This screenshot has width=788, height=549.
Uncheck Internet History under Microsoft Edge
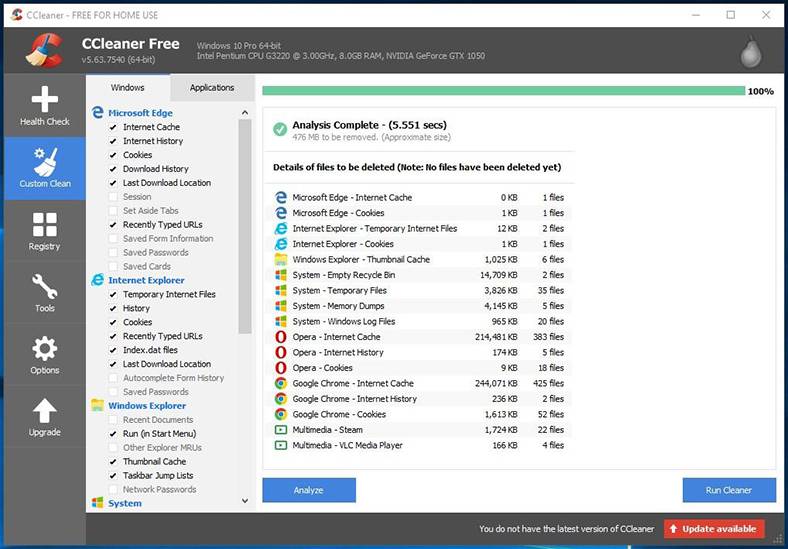(113, 141)
